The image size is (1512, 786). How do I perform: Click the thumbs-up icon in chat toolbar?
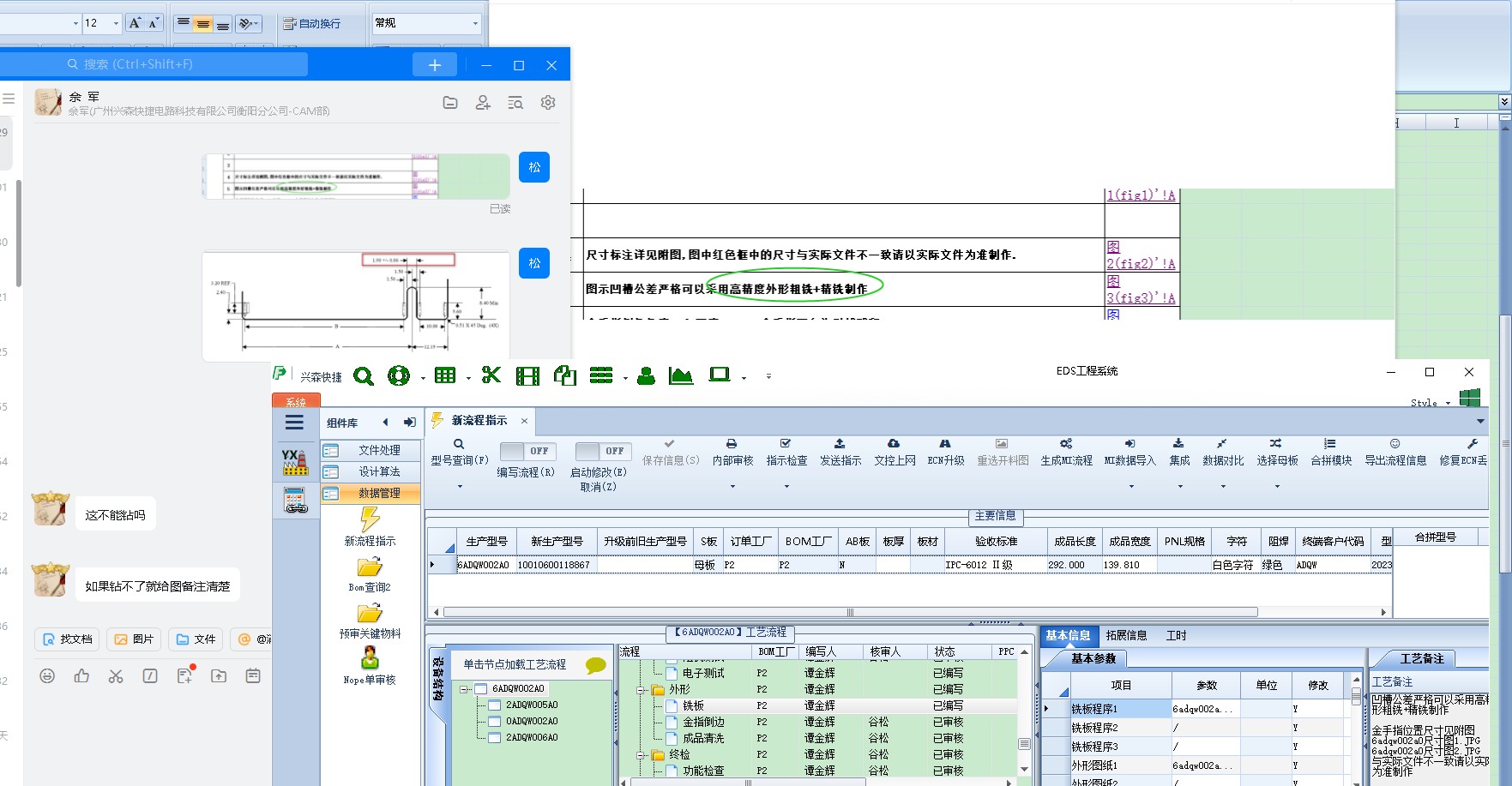click(x=81, y=676)
